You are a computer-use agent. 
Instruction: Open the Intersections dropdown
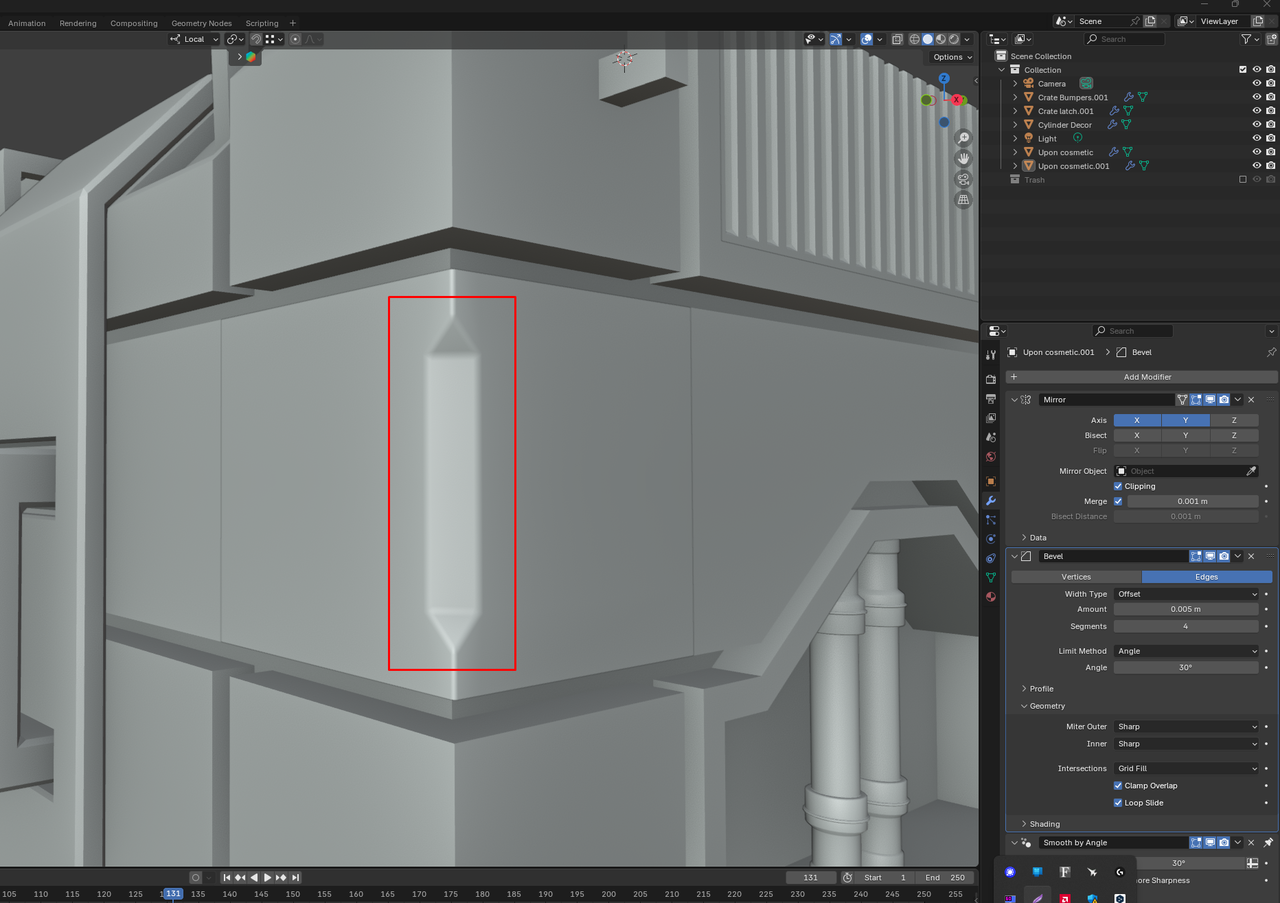tap(1186, 769)
